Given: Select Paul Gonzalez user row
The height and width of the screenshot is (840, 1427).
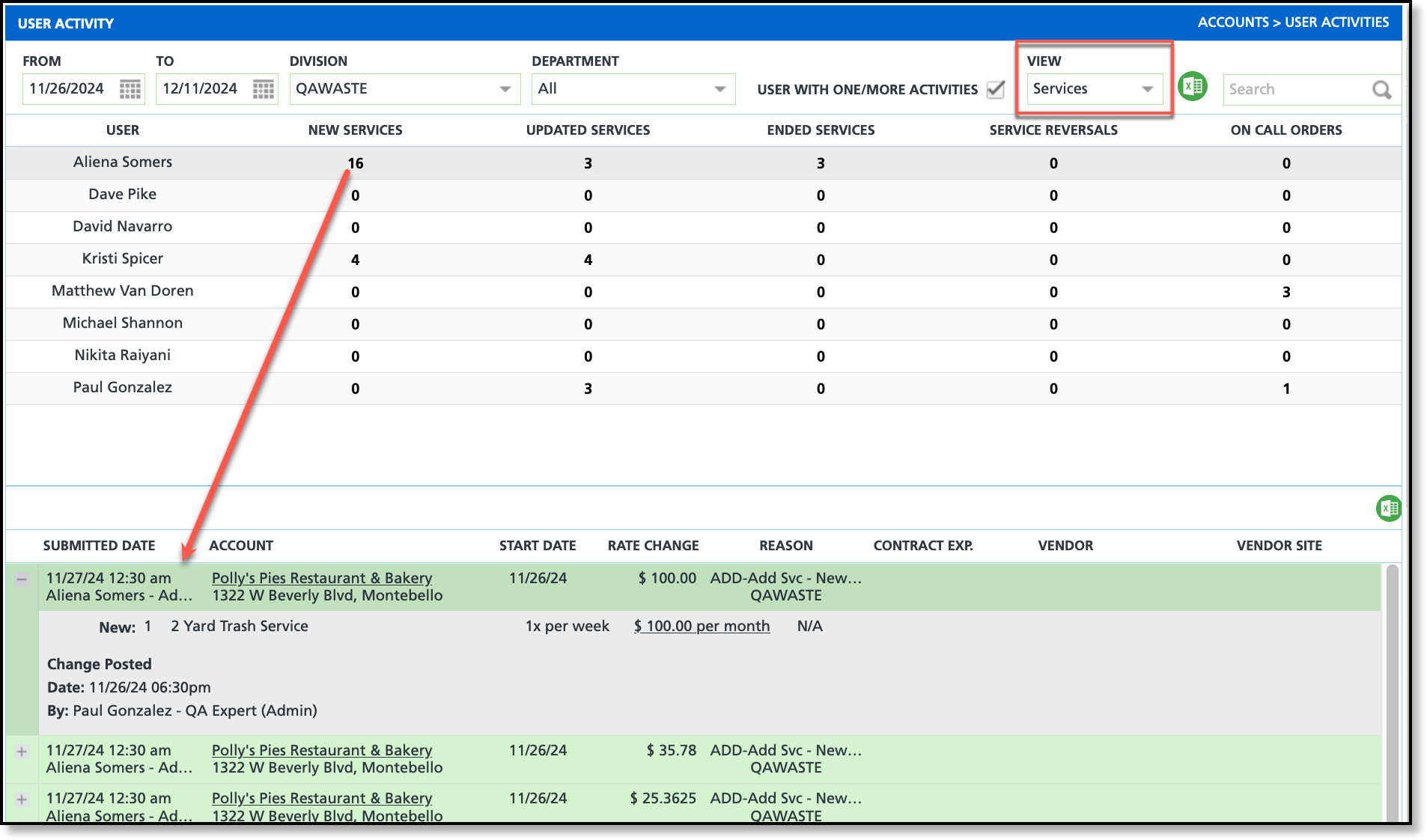Looking at the screenshot, I should pyautogui.click(x=704, y=388).
